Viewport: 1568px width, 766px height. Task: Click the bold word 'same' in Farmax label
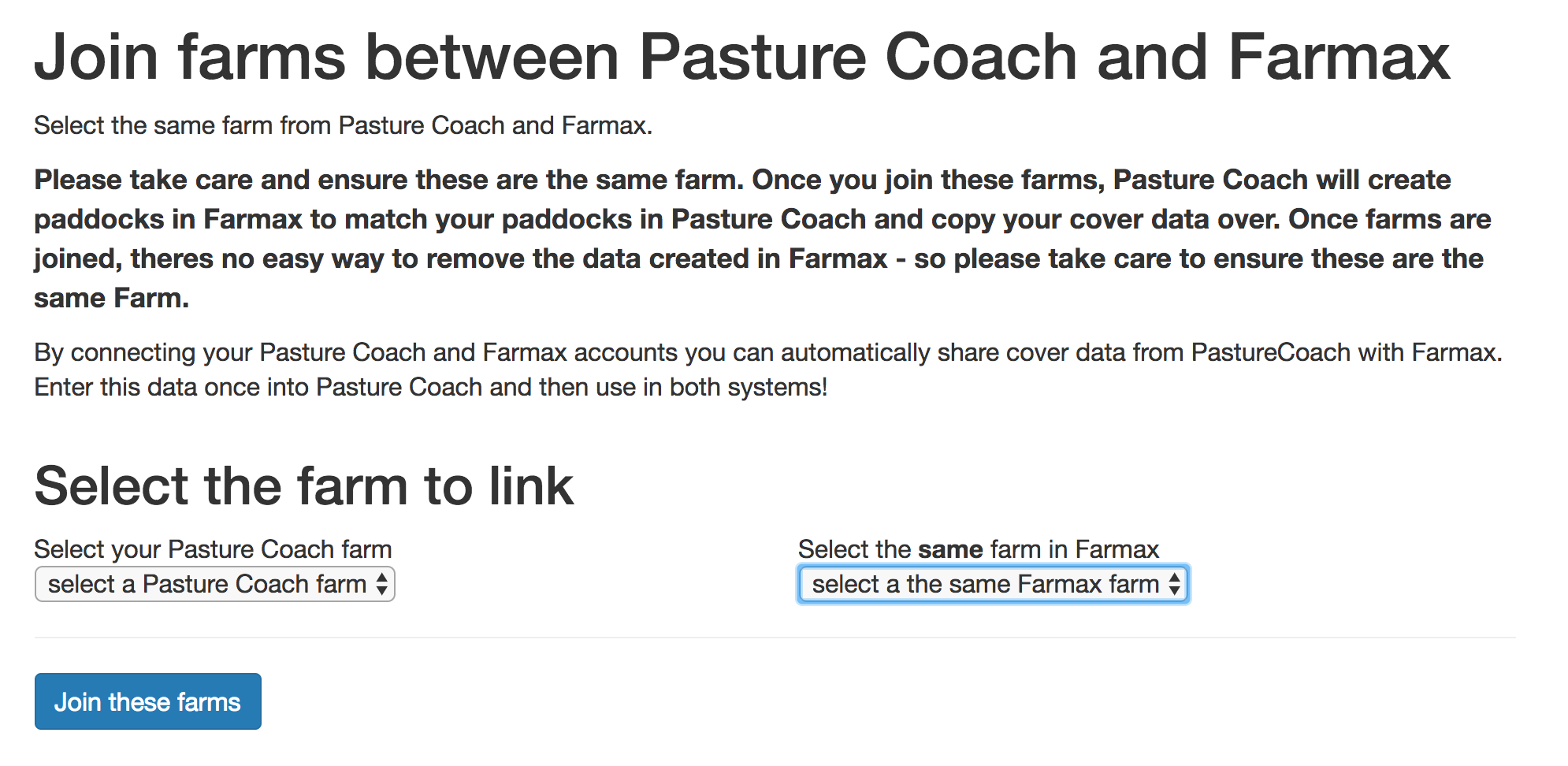pyautogui.click(x=950, y=549)
